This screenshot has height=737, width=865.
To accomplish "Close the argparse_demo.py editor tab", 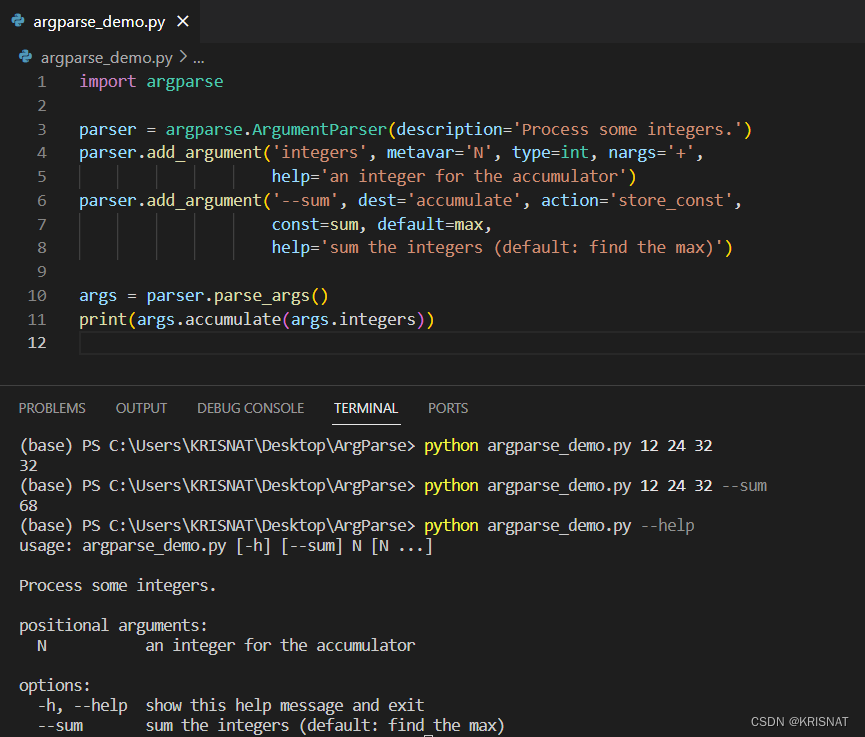I will (x=183, y=22).
